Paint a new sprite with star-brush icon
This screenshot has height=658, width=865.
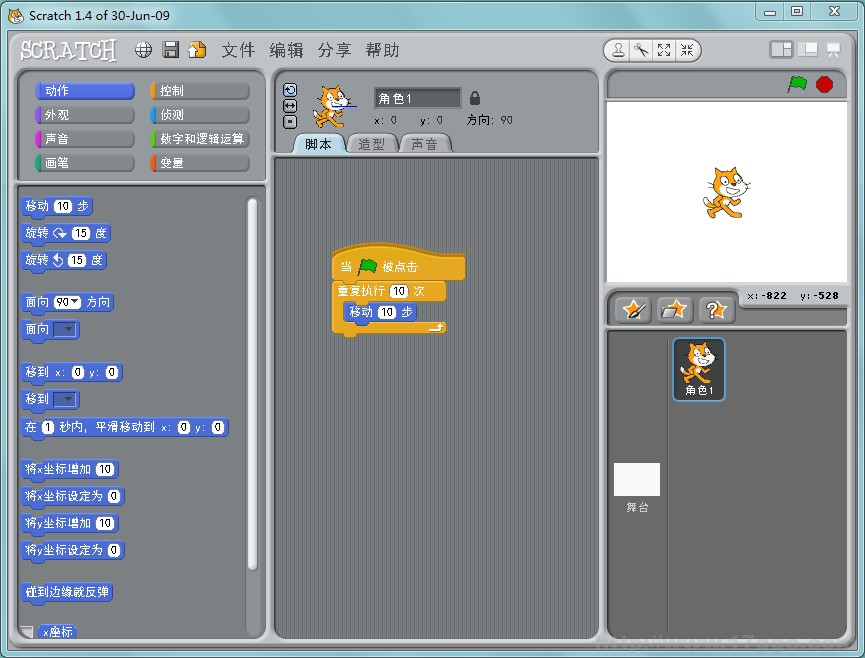click(x=632, y=310)
